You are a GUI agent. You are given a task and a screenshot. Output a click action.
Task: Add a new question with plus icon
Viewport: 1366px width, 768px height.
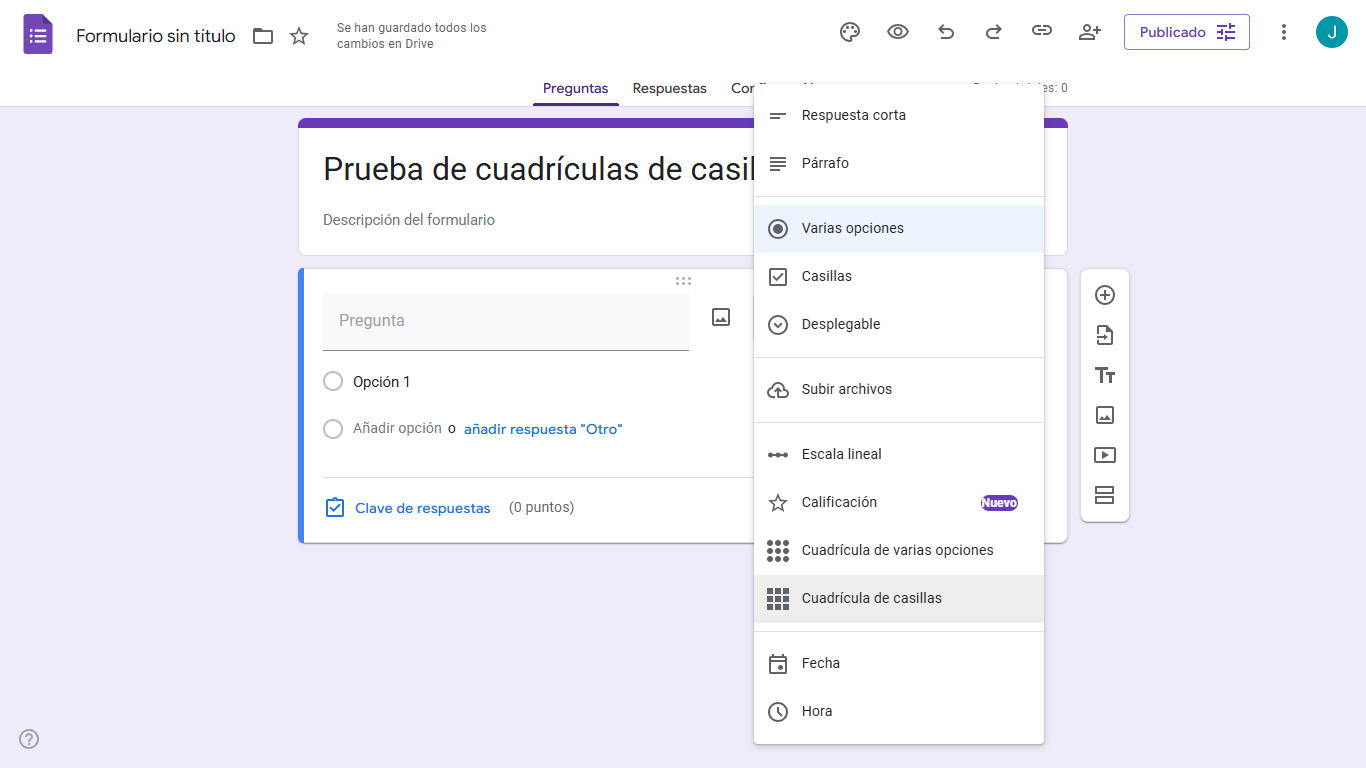(1105, 295)
